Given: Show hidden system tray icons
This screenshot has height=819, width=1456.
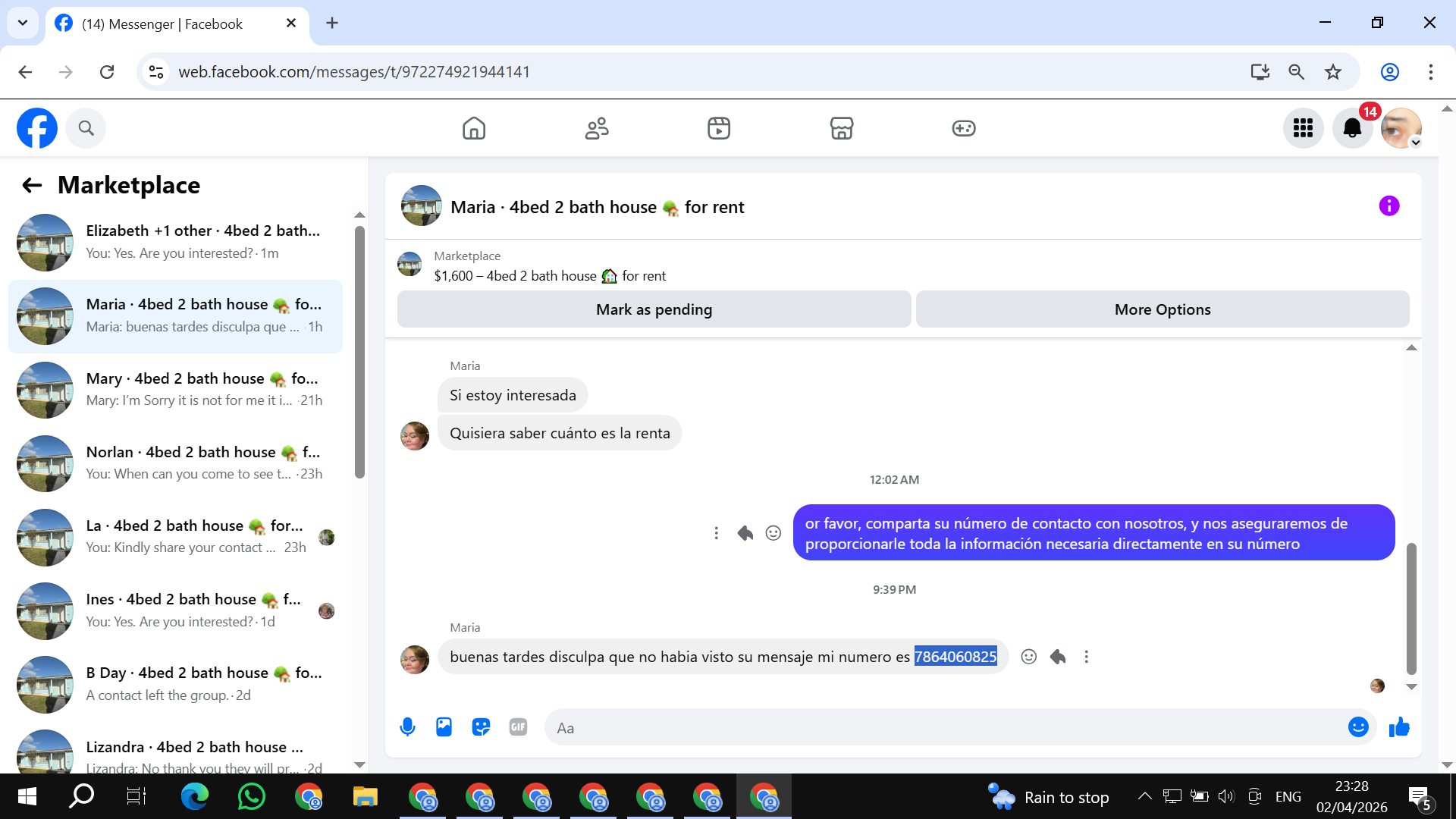Looking at the screenshot, I should pos(1145,796).
